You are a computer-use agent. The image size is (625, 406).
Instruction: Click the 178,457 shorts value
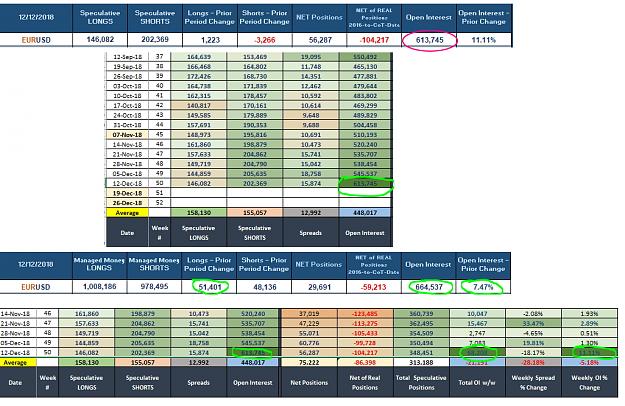coord(255,96)
